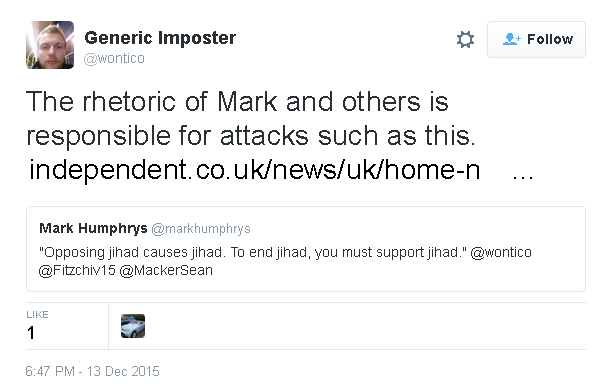Click the Follow button
The image size is (601, 392).
tap(536, 39)
